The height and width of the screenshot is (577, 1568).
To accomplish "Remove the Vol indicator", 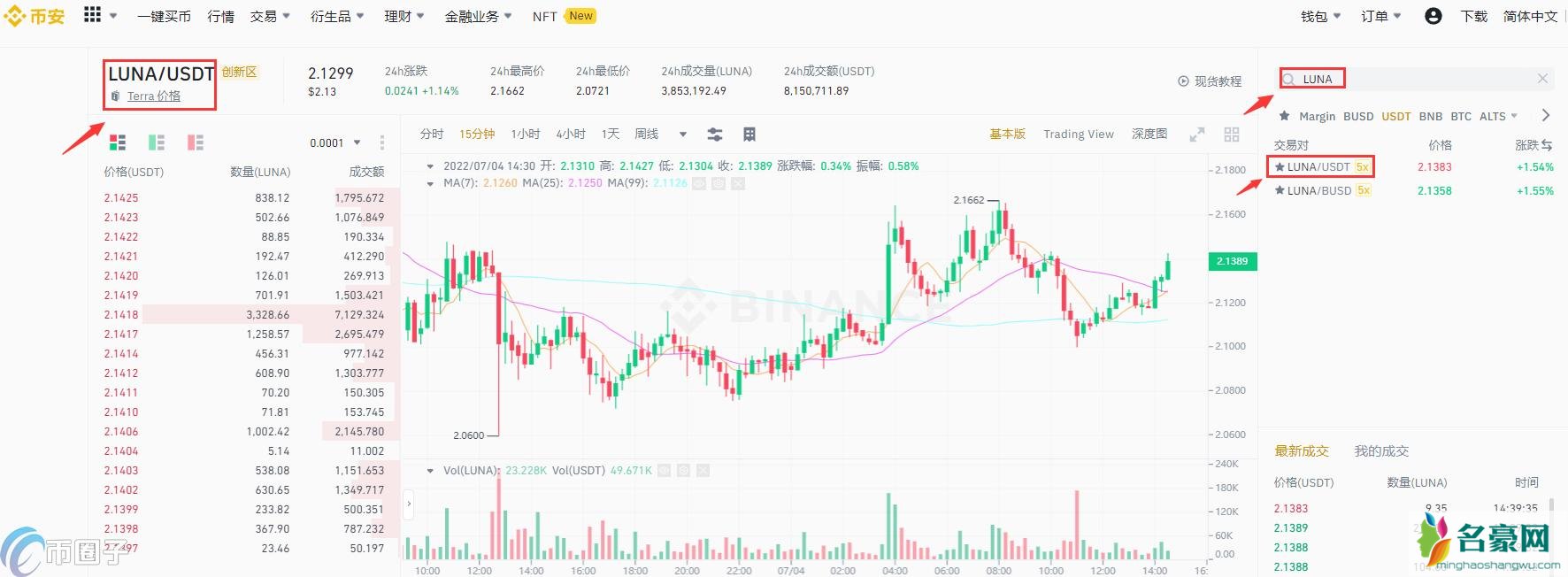I will 703,471.
